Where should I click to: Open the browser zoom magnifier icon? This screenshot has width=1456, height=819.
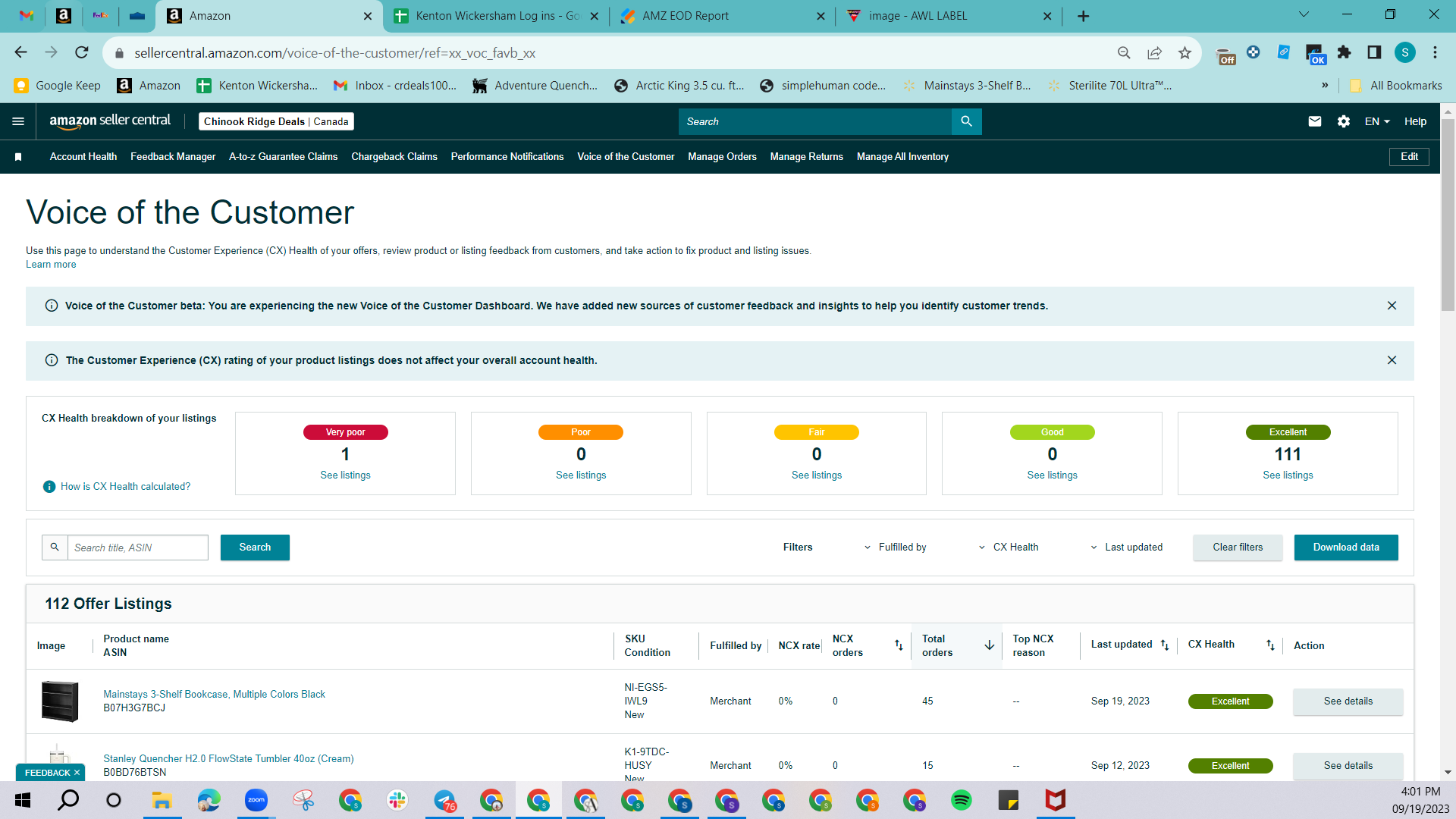pos(1124,52)
